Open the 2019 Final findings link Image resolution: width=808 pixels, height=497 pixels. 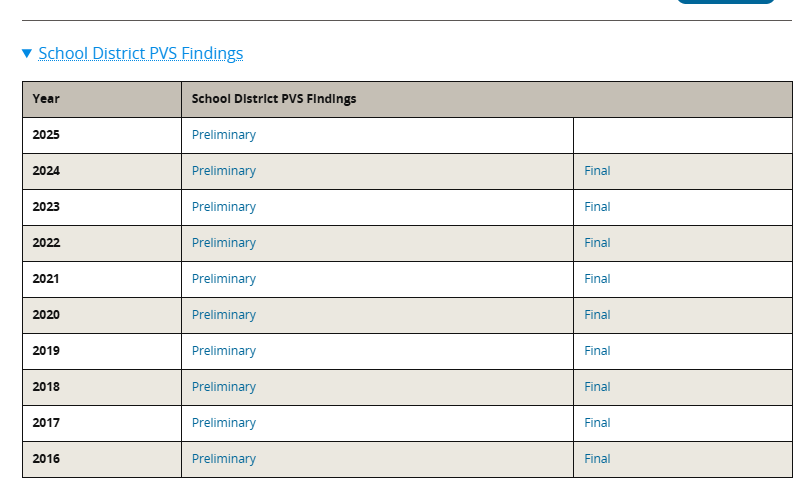[x=597, y=351]
